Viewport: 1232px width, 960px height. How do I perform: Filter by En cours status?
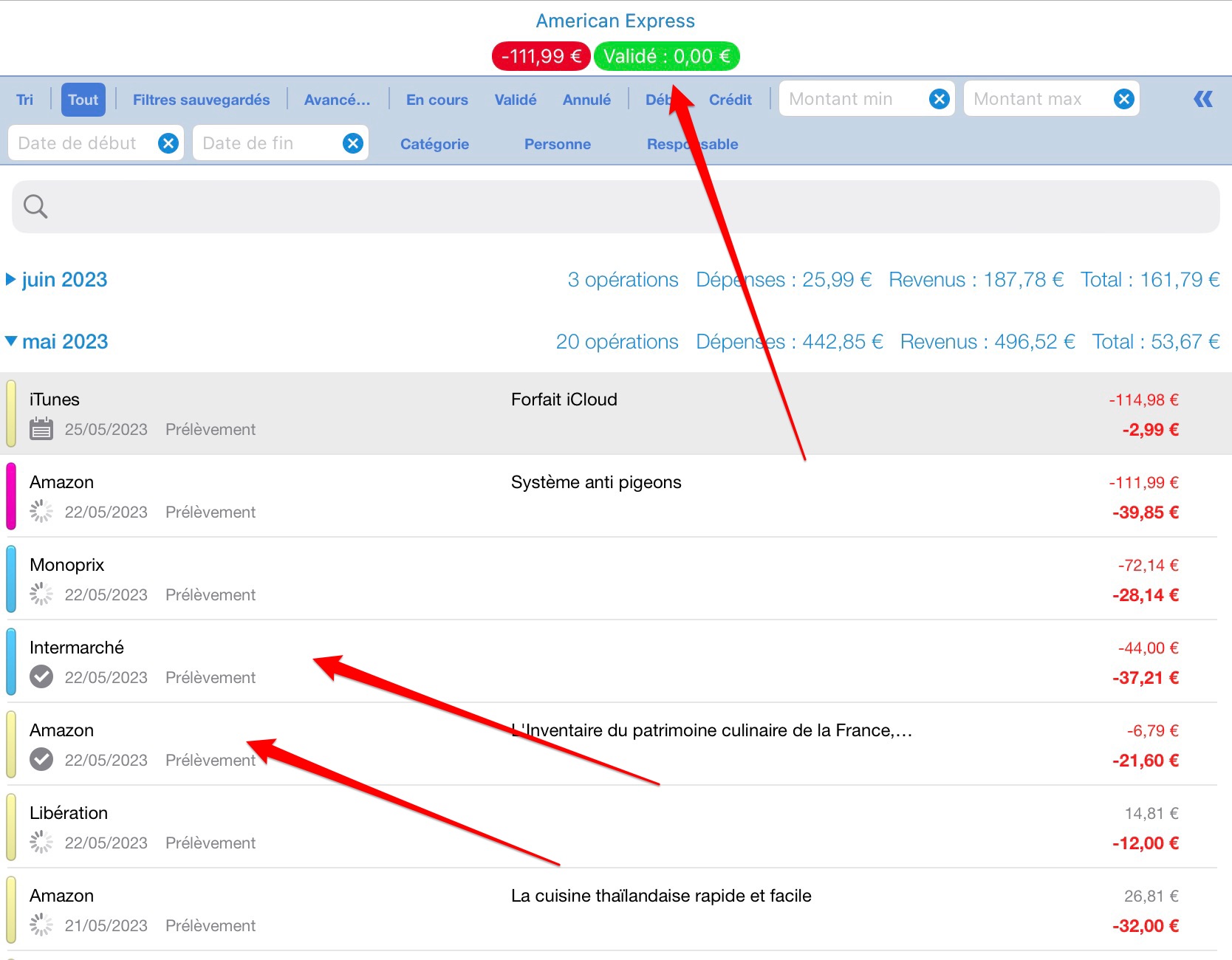coord(437,100)
